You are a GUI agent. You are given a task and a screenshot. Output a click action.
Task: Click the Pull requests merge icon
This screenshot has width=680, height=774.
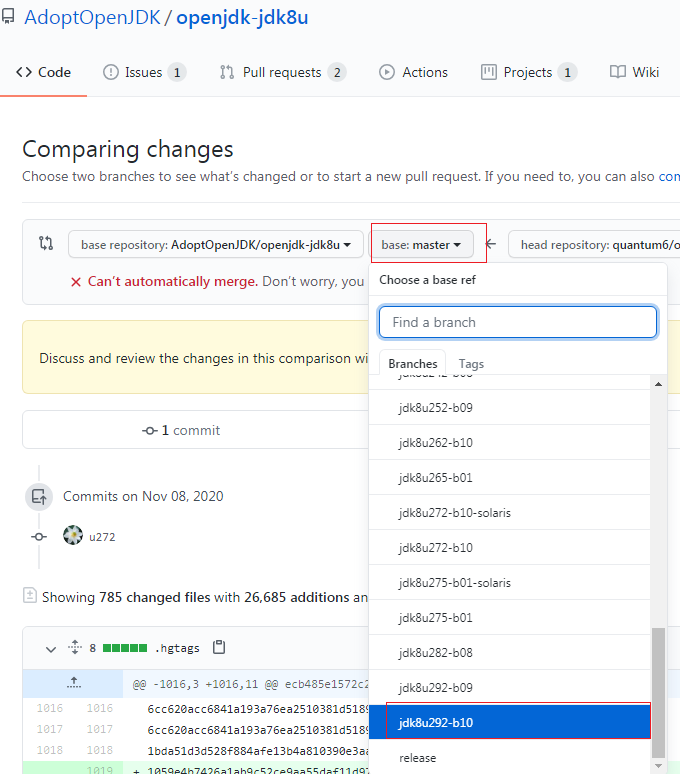click(x=227, y=72)
